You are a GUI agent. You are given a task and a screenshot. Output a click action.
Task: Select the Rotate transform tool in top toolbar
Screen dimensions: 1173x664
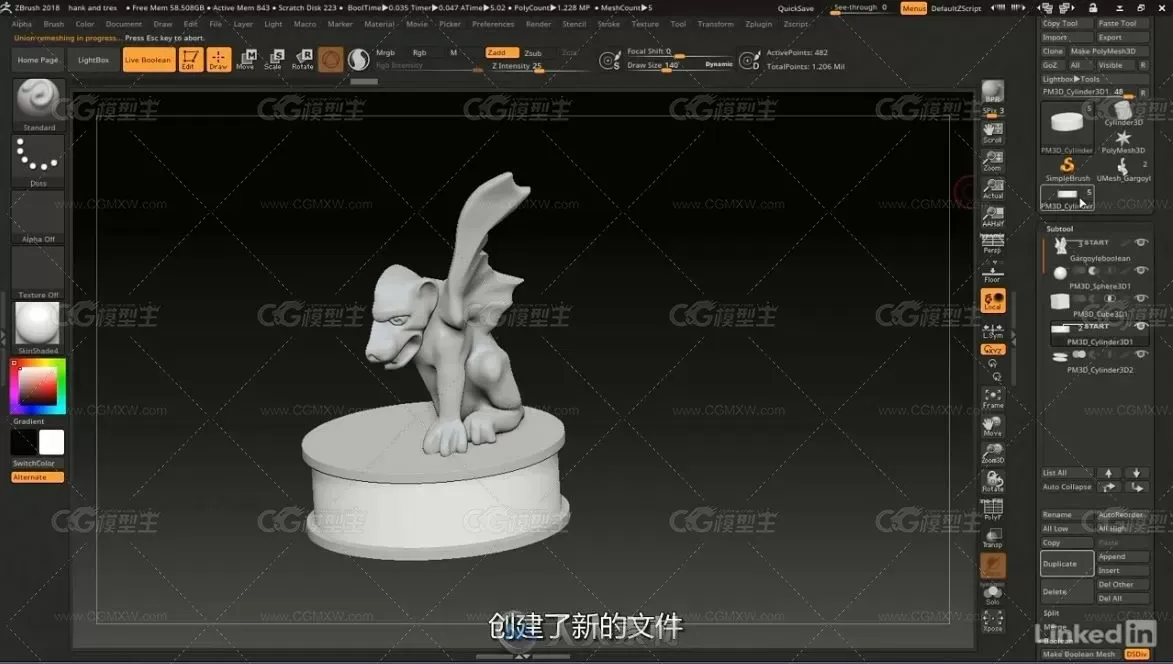(x=302, y=60)
